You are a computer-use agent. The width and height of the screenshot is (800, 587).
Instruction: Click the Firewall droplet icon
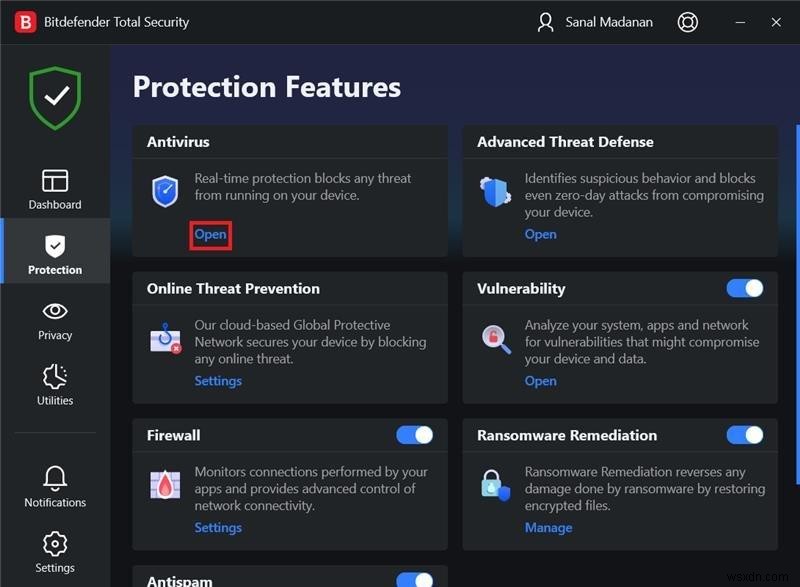click(165, 485)
